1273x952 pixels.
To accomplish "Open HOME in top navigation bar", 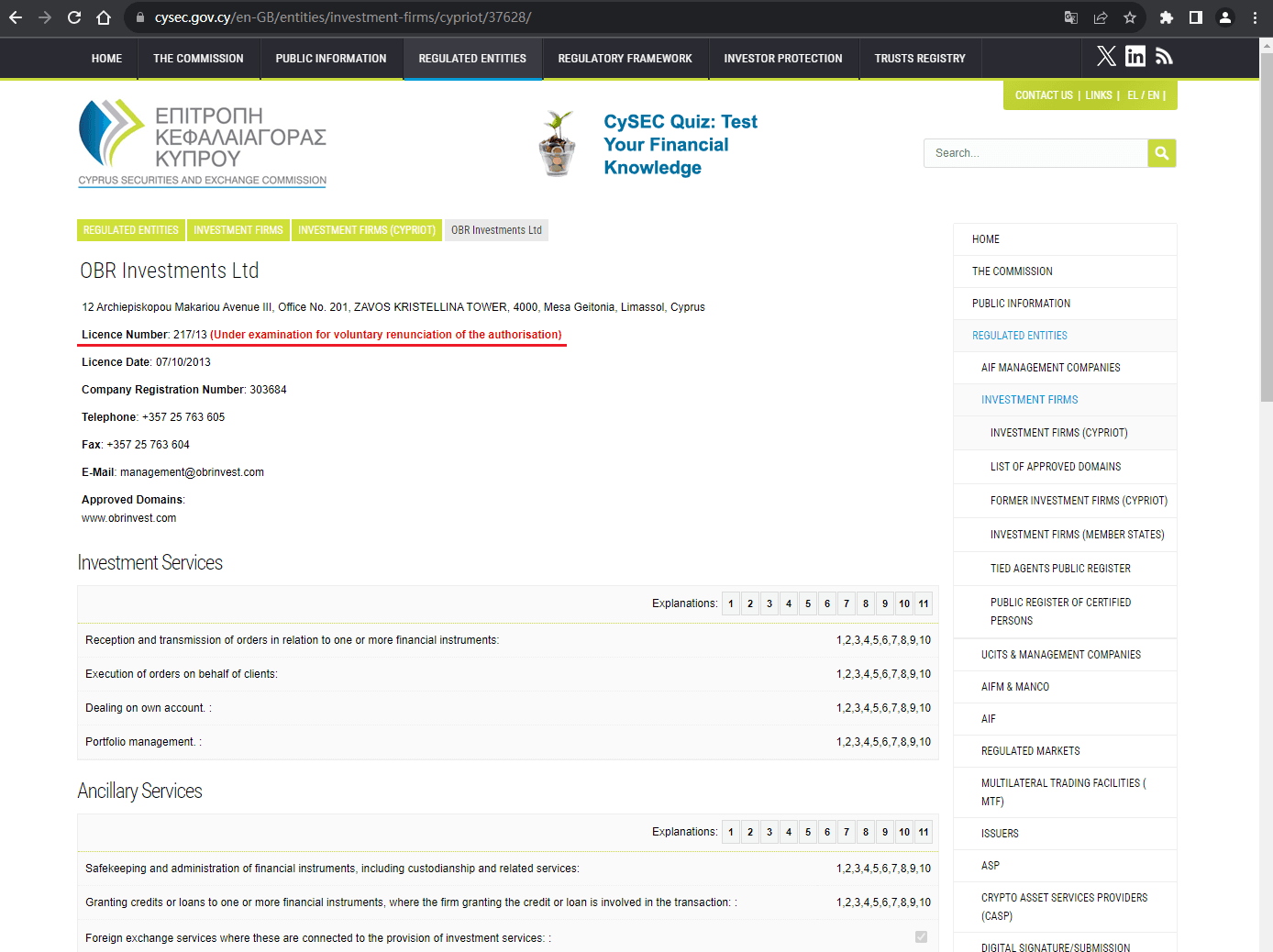I will coord(106,59).
